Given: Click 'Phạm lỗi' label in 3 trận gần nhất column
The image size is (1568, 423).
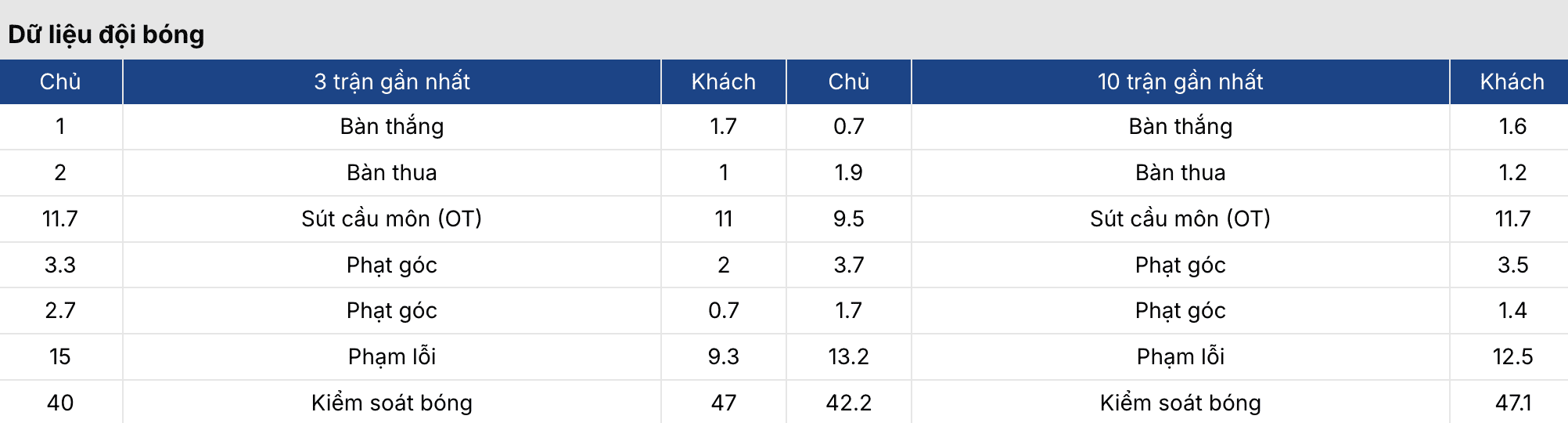Looking at the screenshot, I should tap(392, 356).
